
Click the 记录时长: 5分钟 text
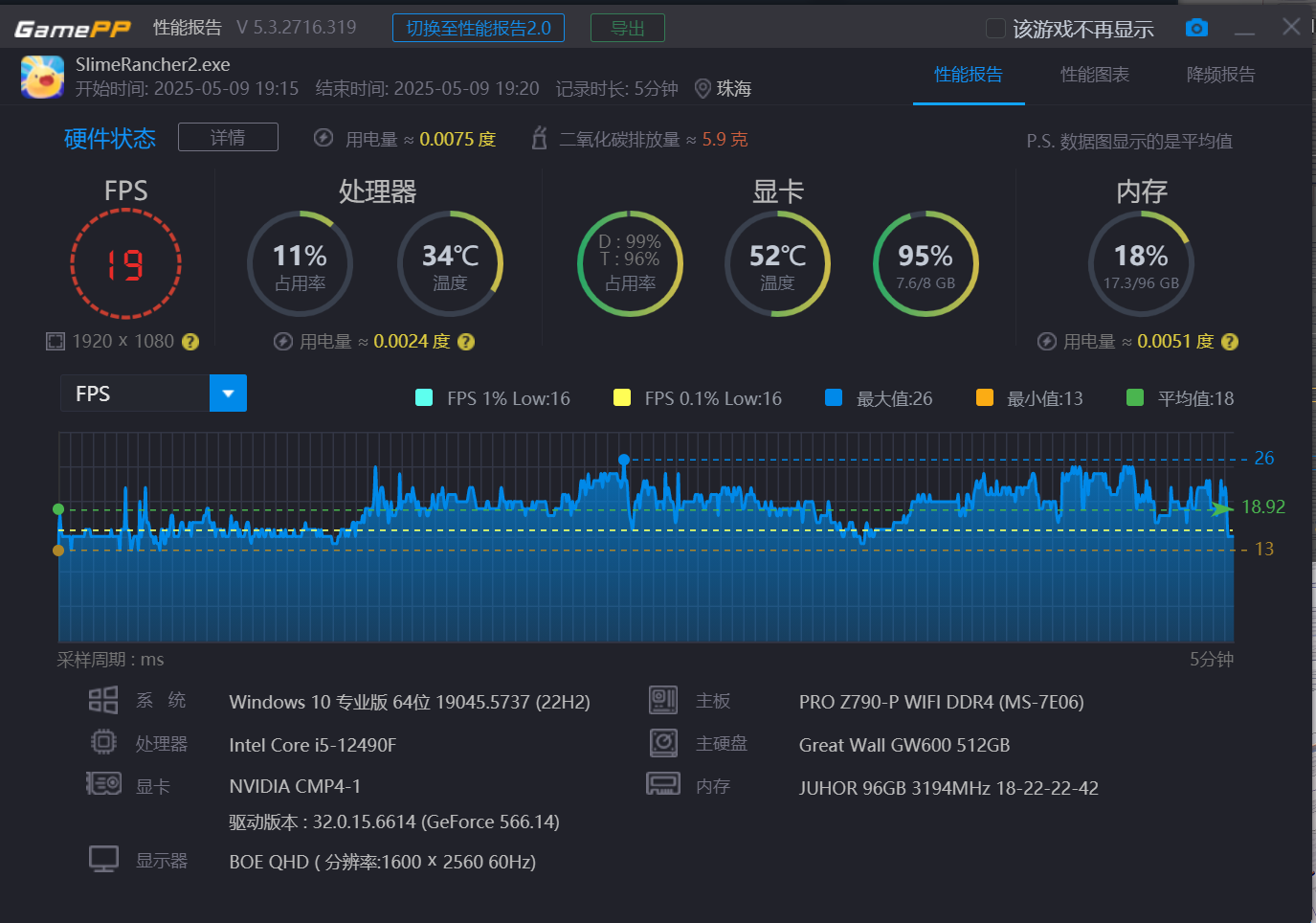(616, 89)
